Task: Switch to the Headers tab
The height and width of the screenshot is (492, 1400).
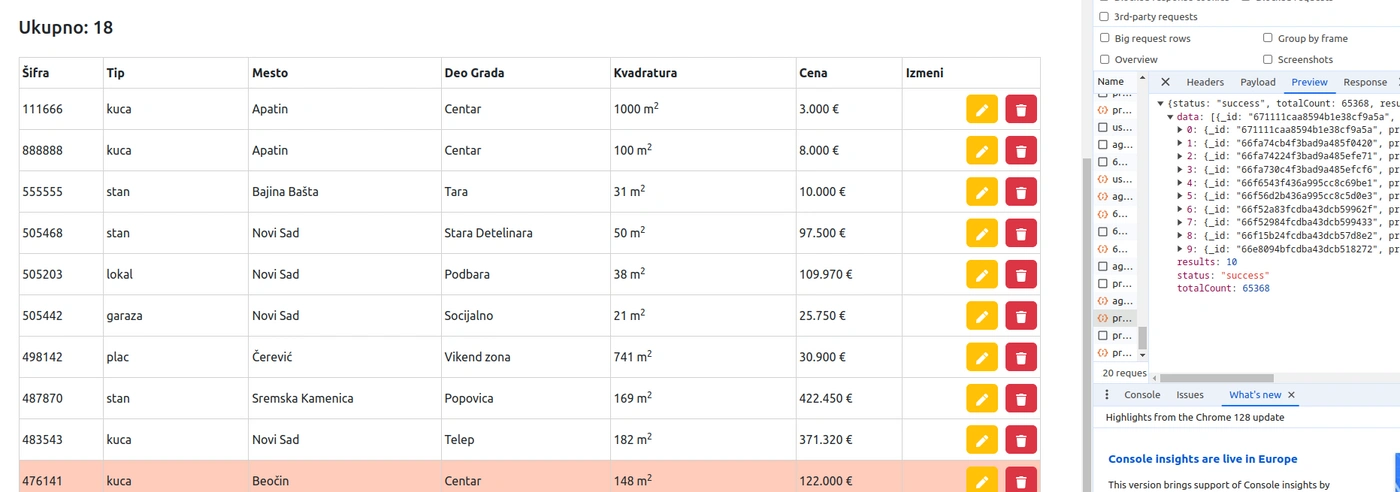Action: point(1205,82)
